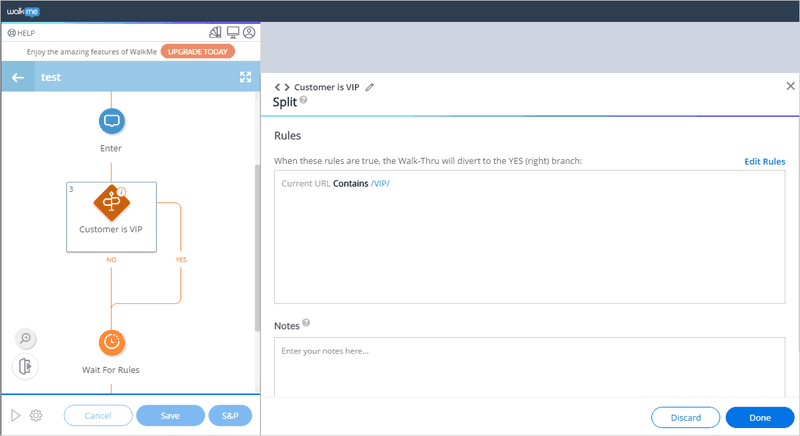Show help tooltip beside Notes
800x436 pixels.
(x=306, y=323)
